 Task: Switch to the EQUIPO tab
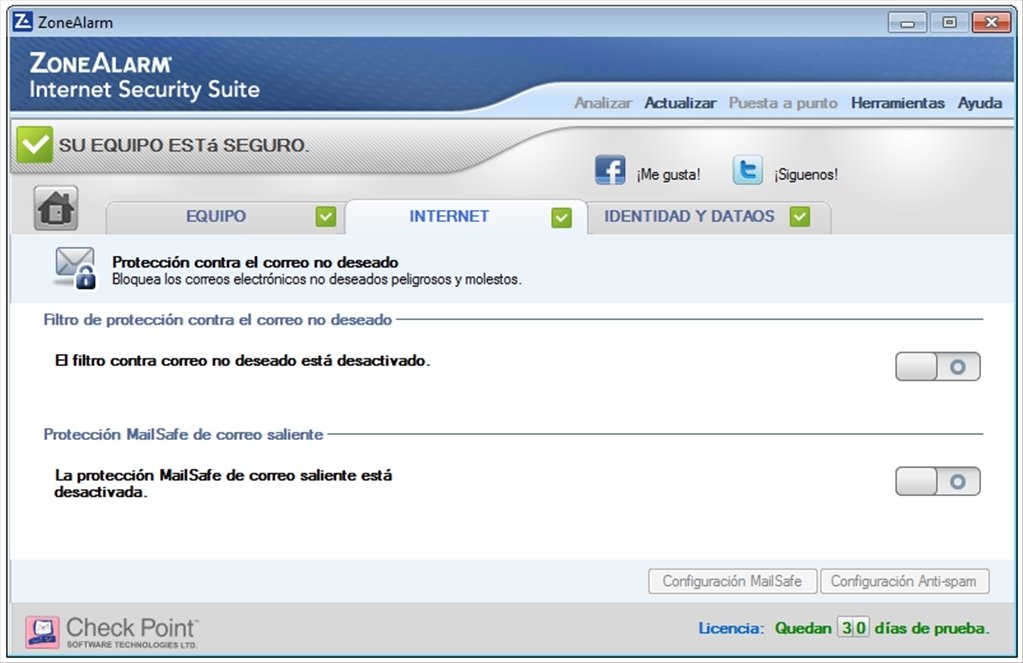click(224, 217)
